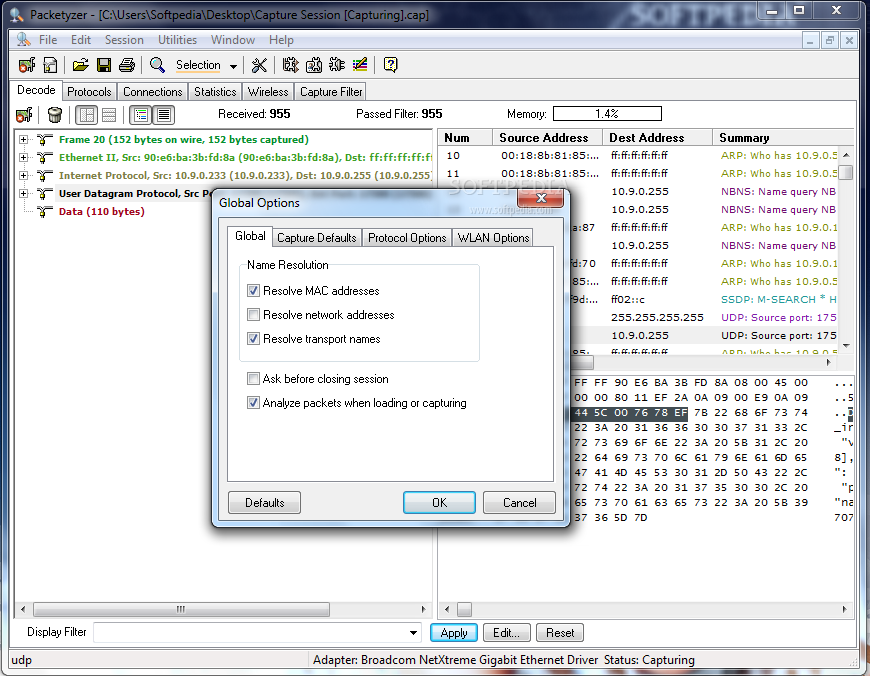This screenshot has height=676, width=870.
Task: Open the File menu
Action: tap(48, 40)
